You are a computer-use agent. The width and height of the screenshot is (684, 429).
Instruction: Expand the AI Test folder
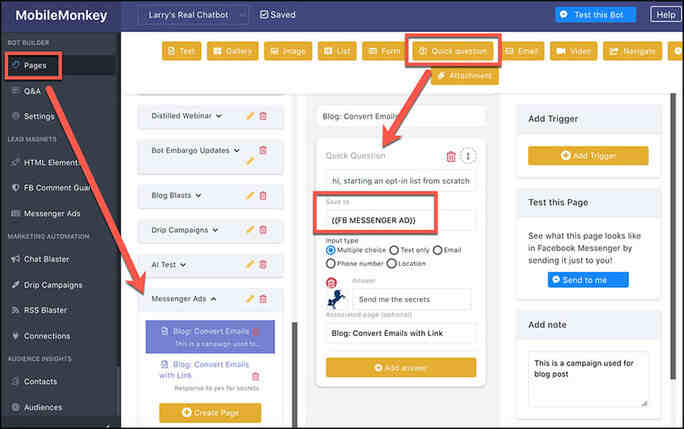(x=183, y=264)
